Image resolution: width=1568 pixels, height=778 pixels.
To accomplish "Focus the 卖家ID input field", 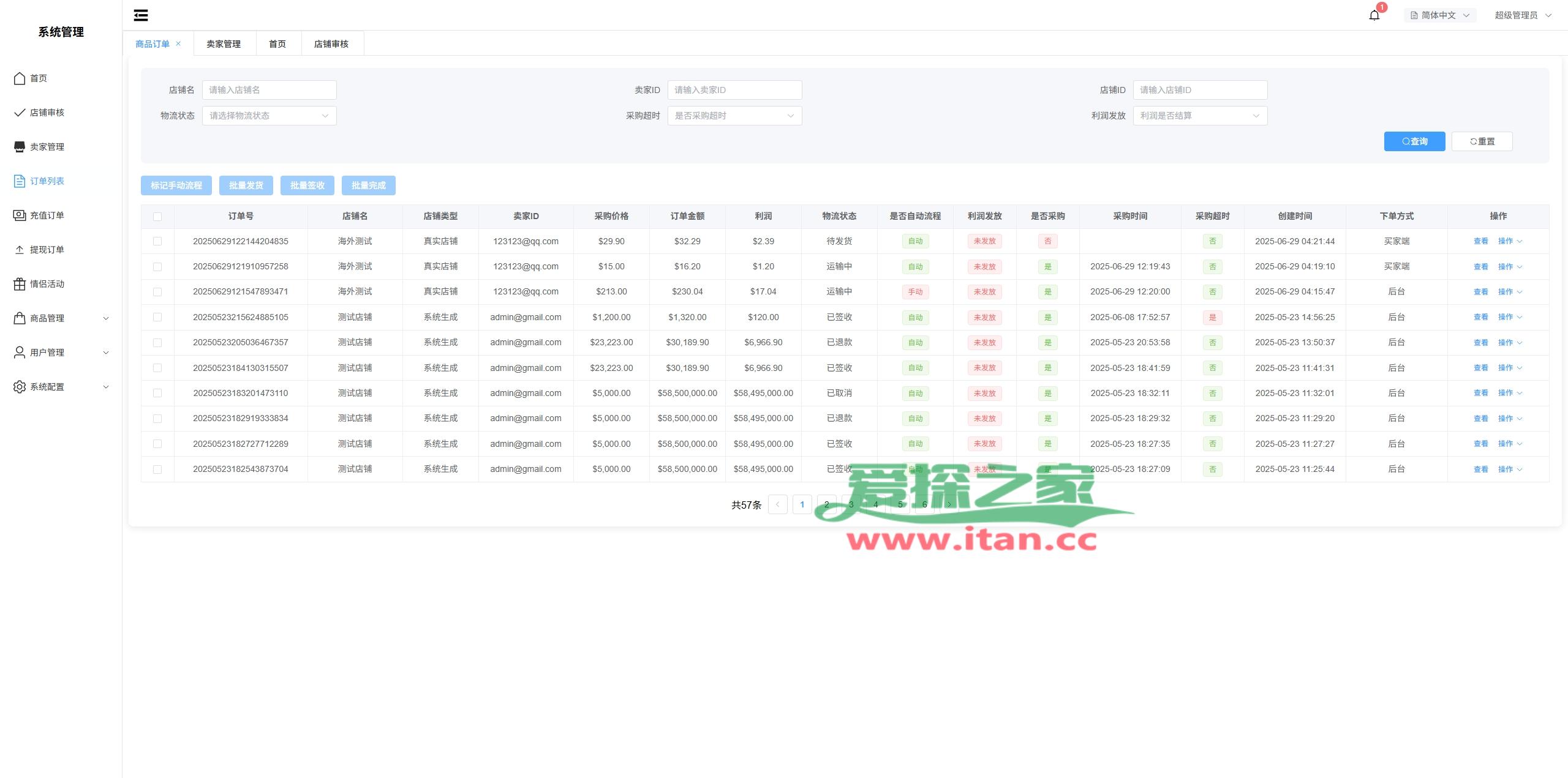I will pos(735,90).
